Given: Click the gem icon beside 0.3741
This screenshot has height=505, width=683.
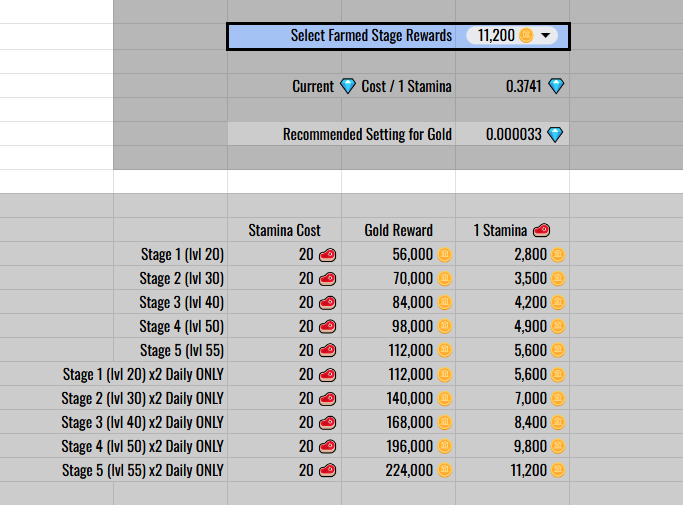Looking at the screenshot, I should [x=556, y=87].
